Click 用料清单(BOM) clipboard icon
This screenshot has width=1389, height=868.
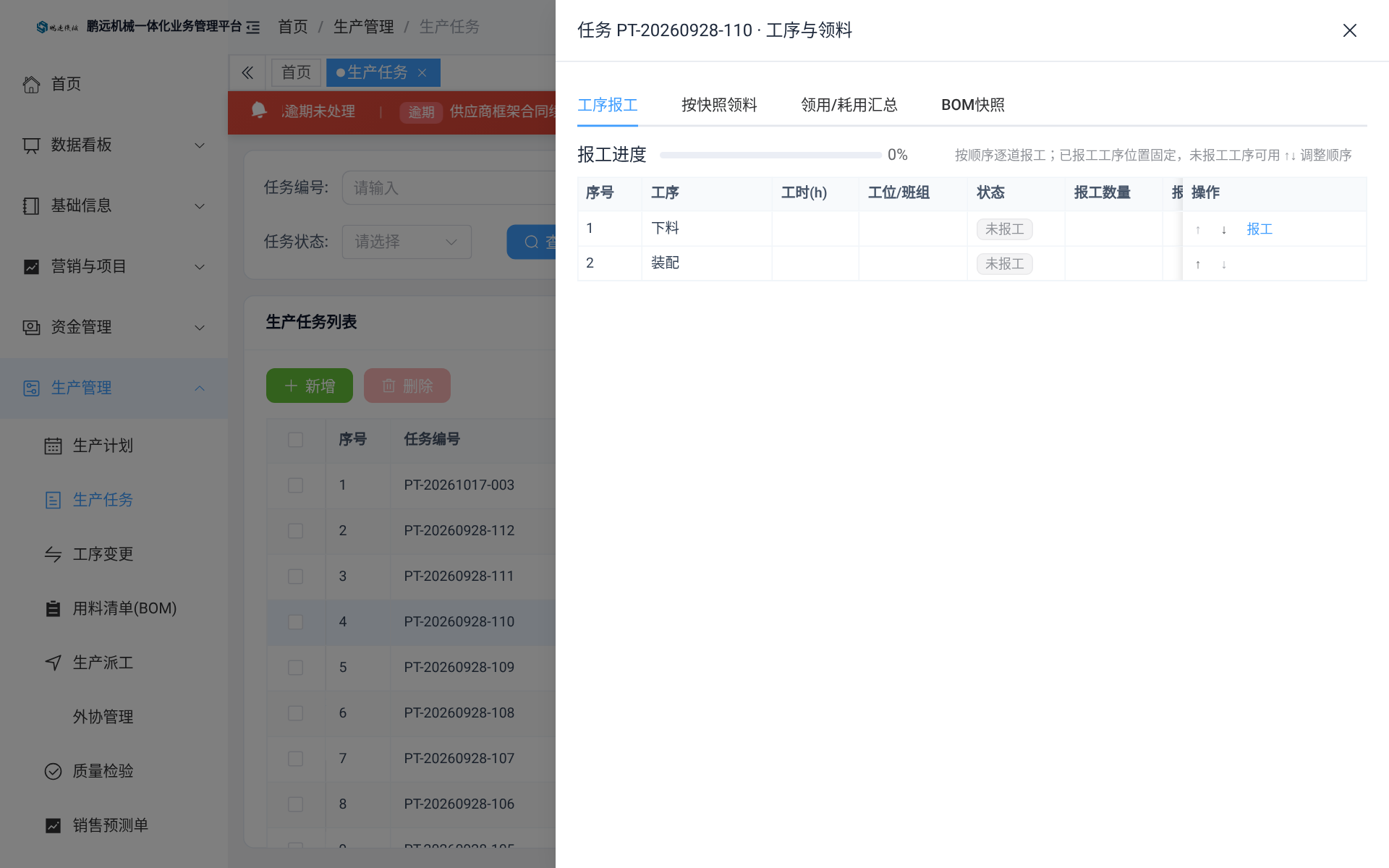(53, 608)
